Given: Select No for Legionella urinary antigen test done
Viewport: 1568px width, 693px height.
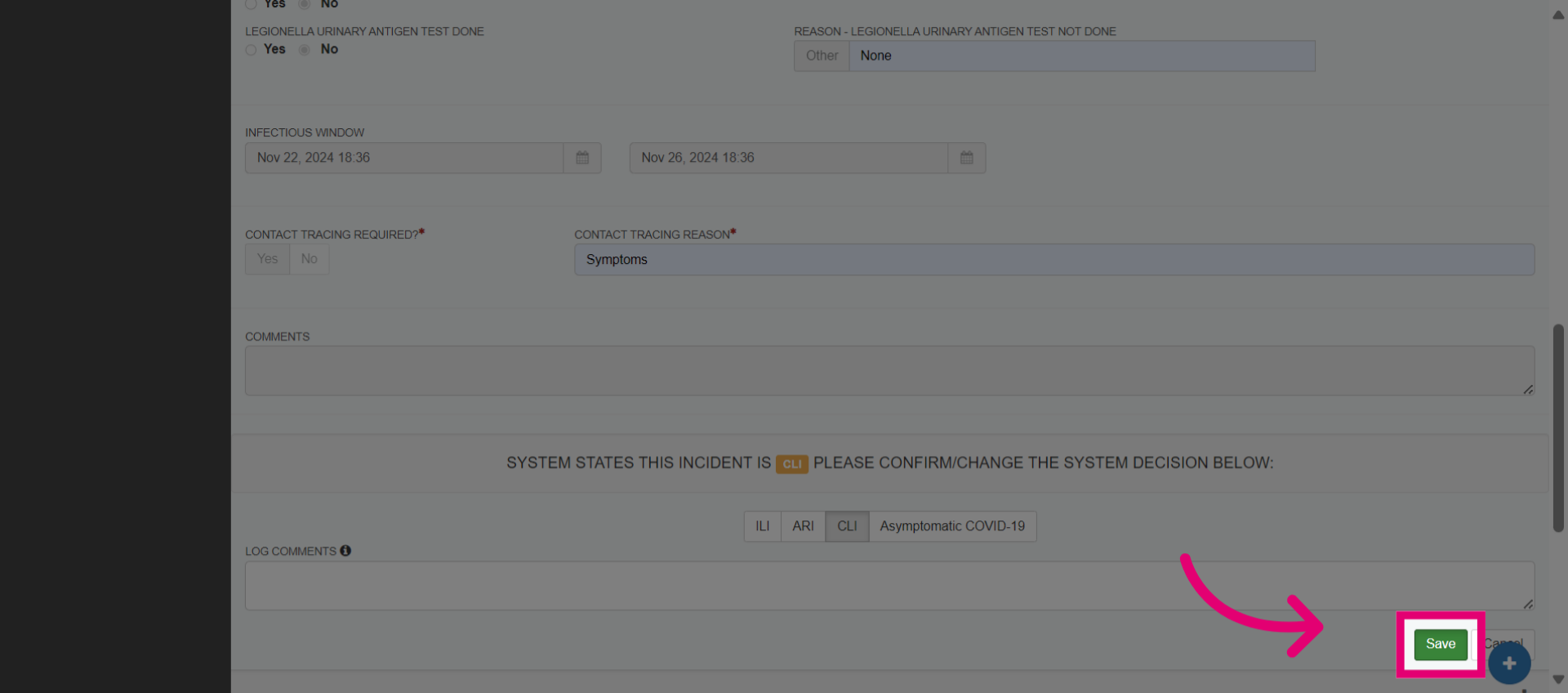Looking at the screenshot, I should point(305,50).
